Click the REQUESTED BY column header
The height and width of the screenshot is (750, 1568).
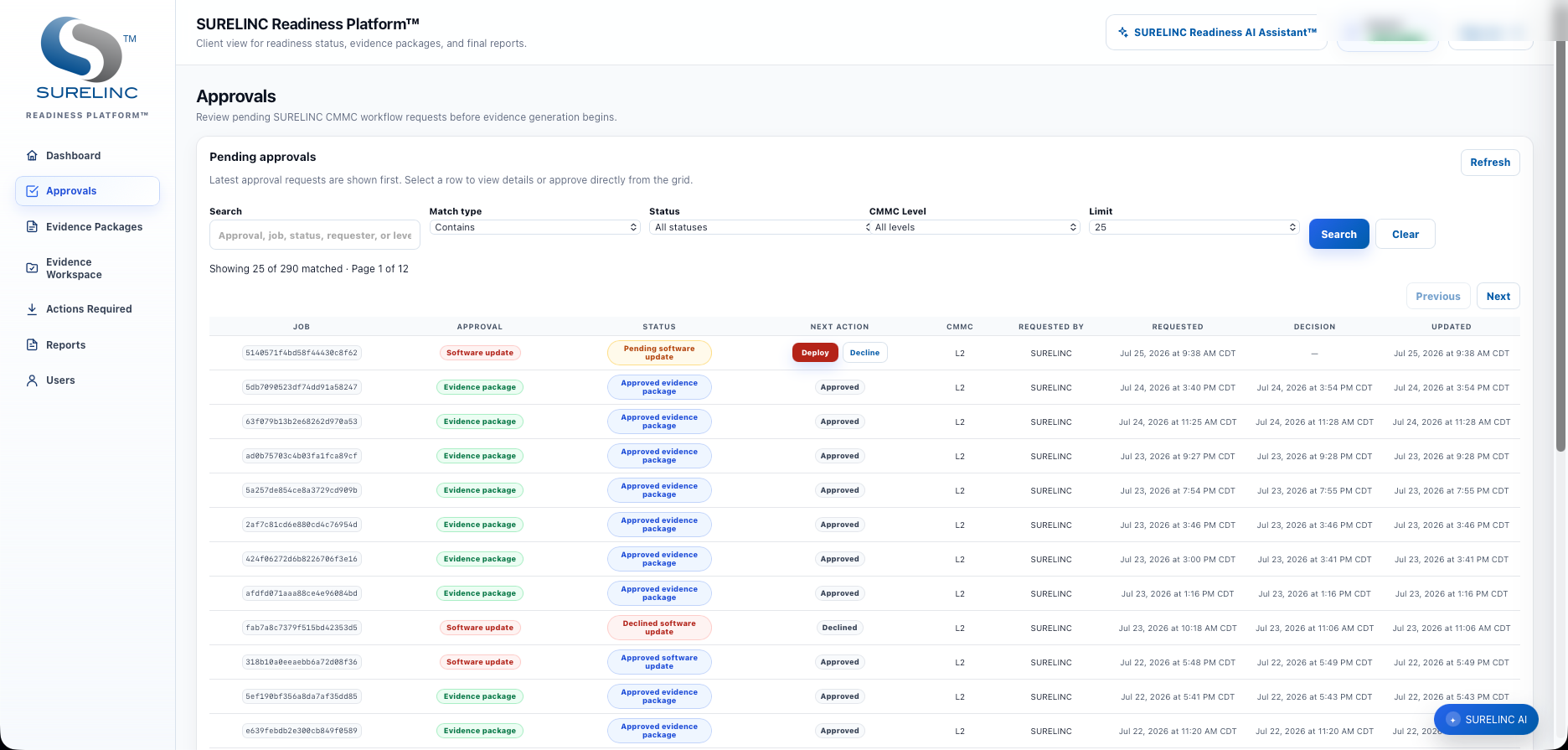coord(1051,327)
